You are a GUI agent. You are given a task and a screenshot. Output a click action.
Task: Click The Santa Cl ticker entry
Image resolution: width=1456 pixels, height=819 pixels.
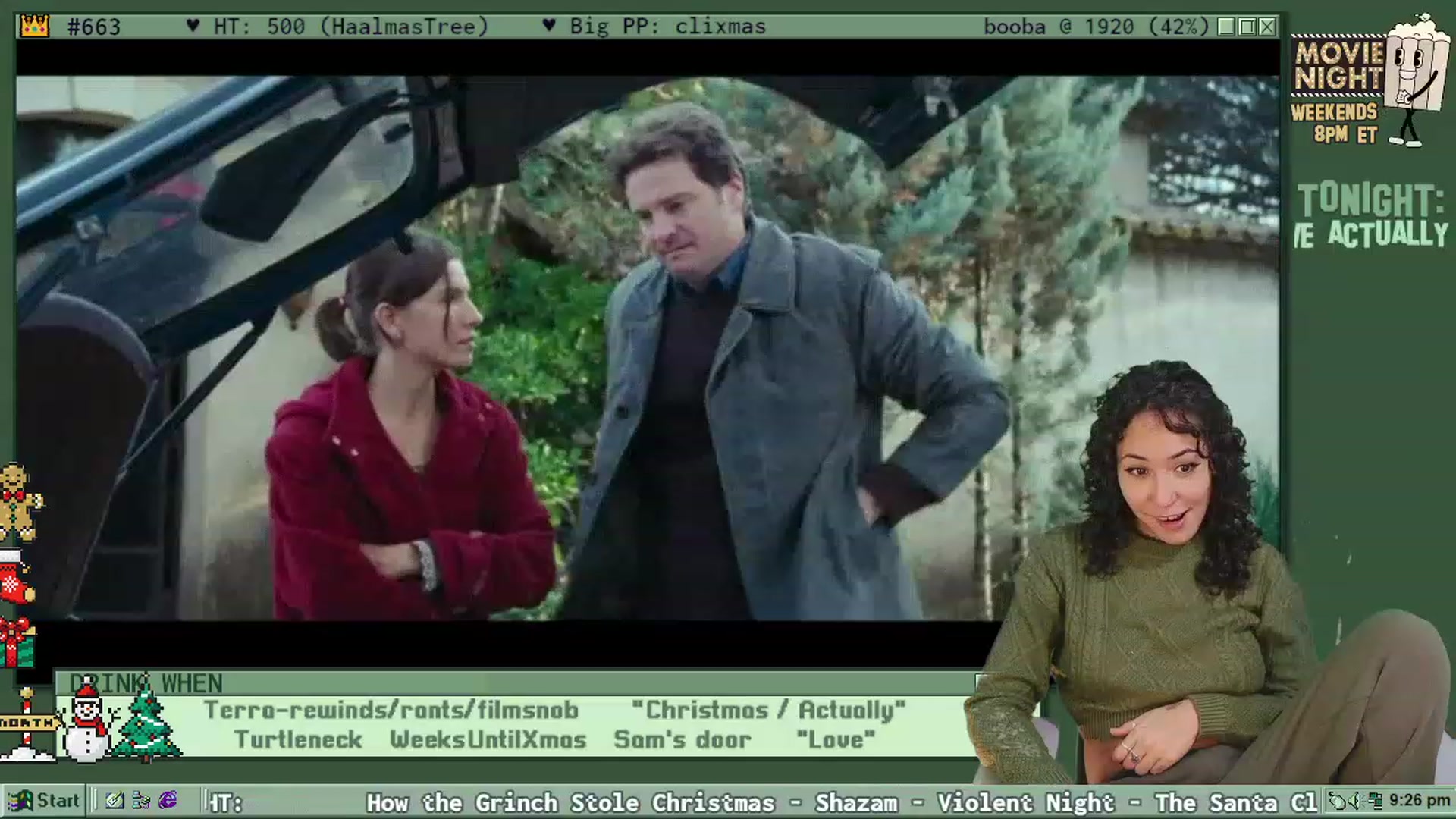[x=1236, y=802]
